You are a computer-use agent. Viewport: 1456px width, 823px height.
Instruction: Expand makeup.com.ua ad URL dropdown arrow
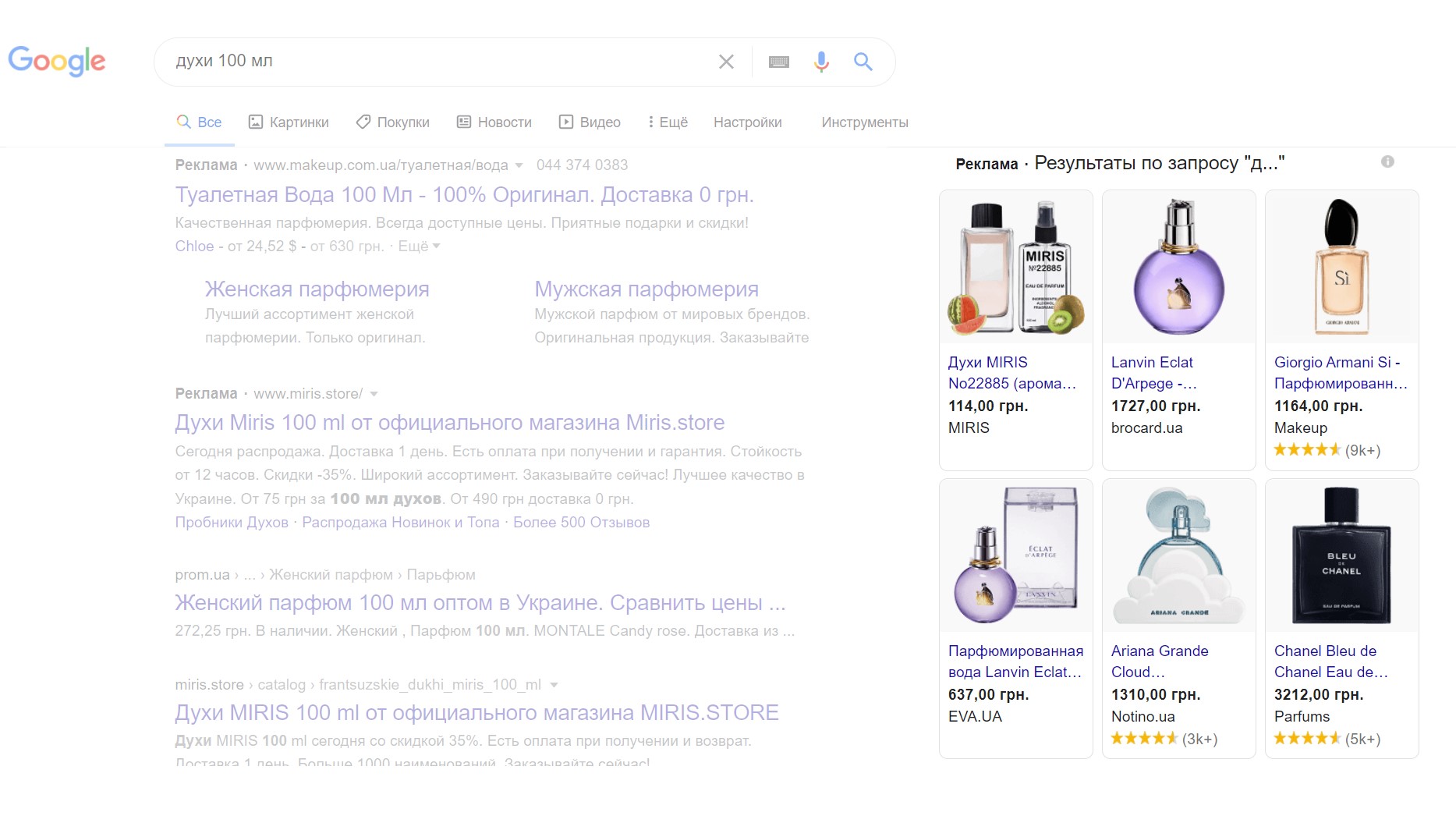pyautogui.click(x=519, y=165)
